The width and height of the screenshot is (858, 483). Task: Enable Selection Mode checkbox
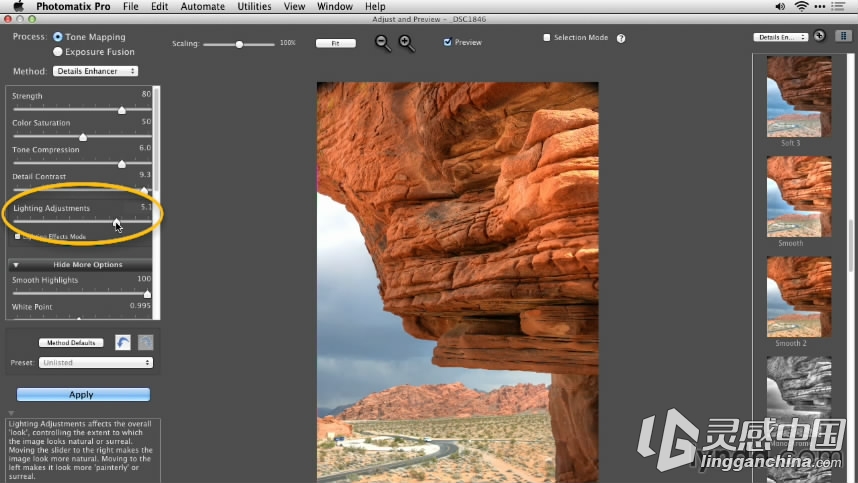[x=547, y=37]
